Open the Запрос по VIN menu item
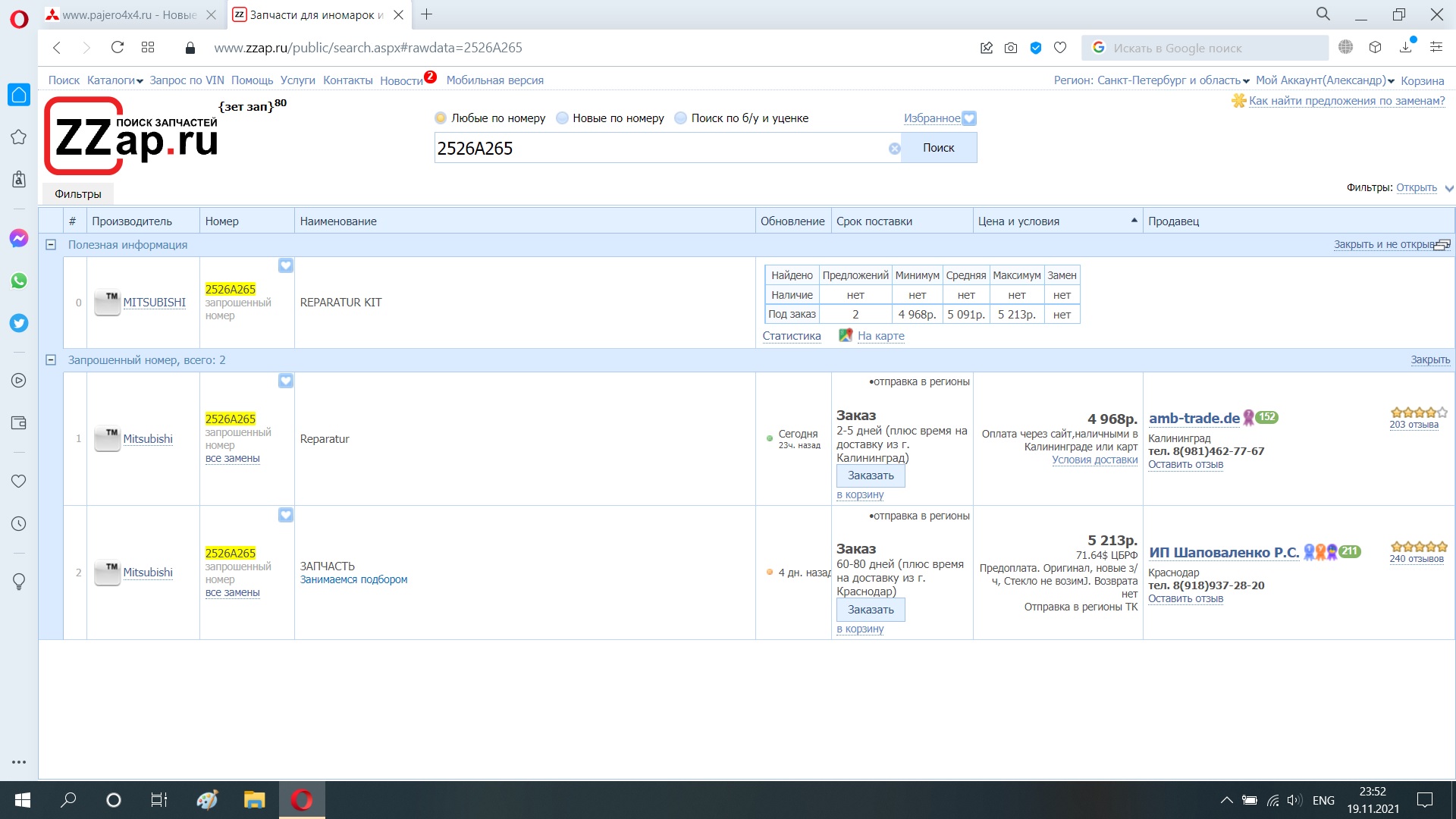Screen dimensions: 1456x819 187,80
